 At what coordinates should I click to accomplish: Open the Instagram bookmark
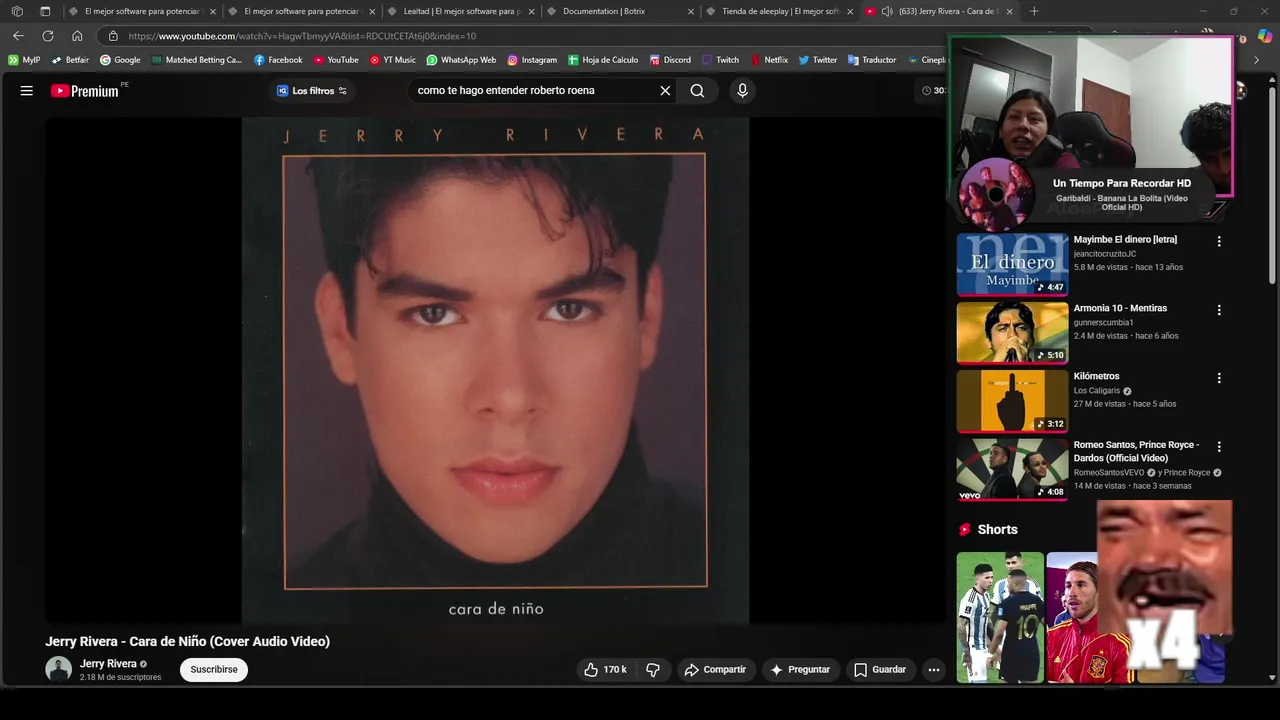pyautogui.click(x=532, y=60)
